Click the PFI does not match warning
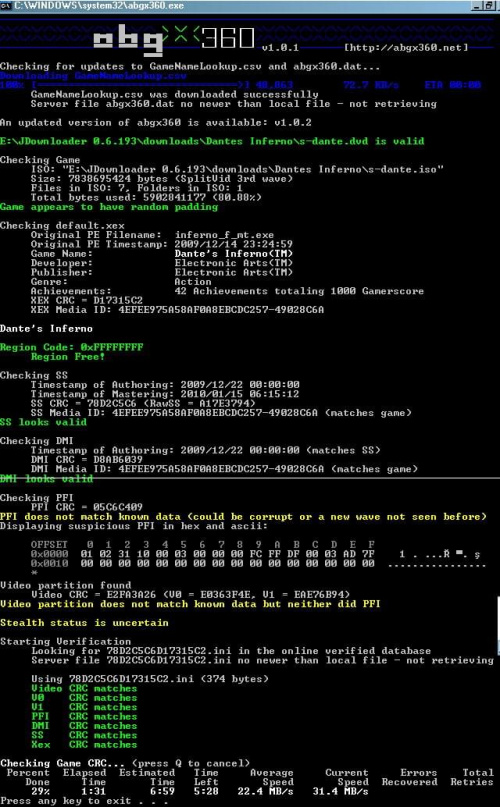 243,516
